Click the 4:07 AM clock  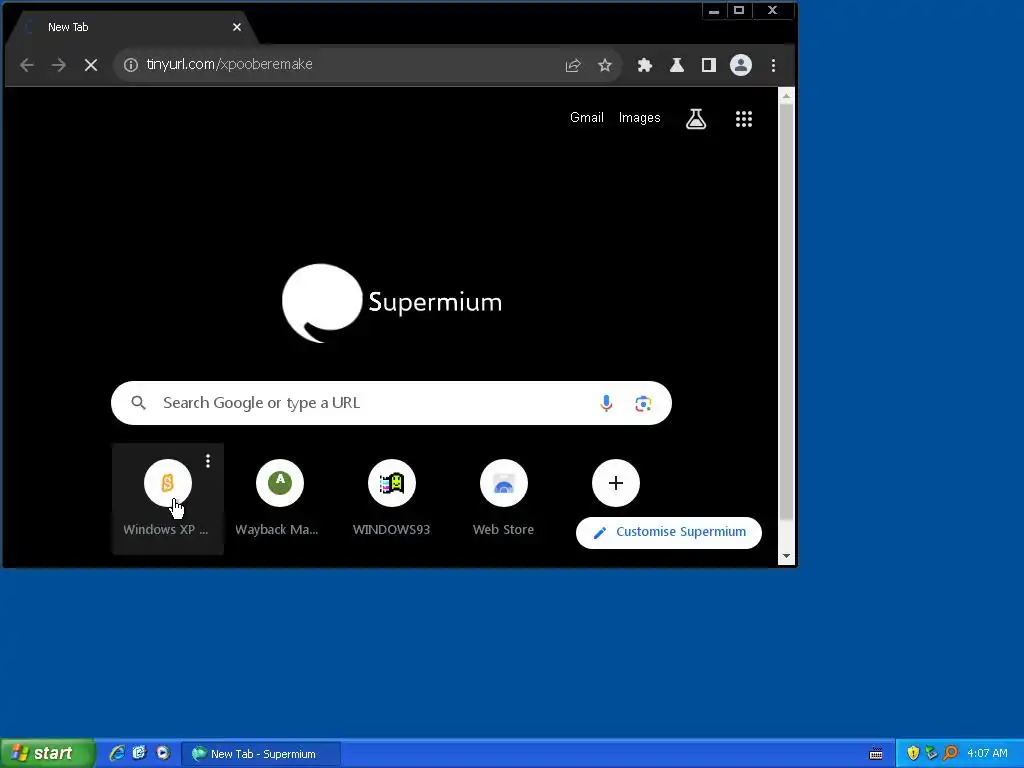point(987,754)
